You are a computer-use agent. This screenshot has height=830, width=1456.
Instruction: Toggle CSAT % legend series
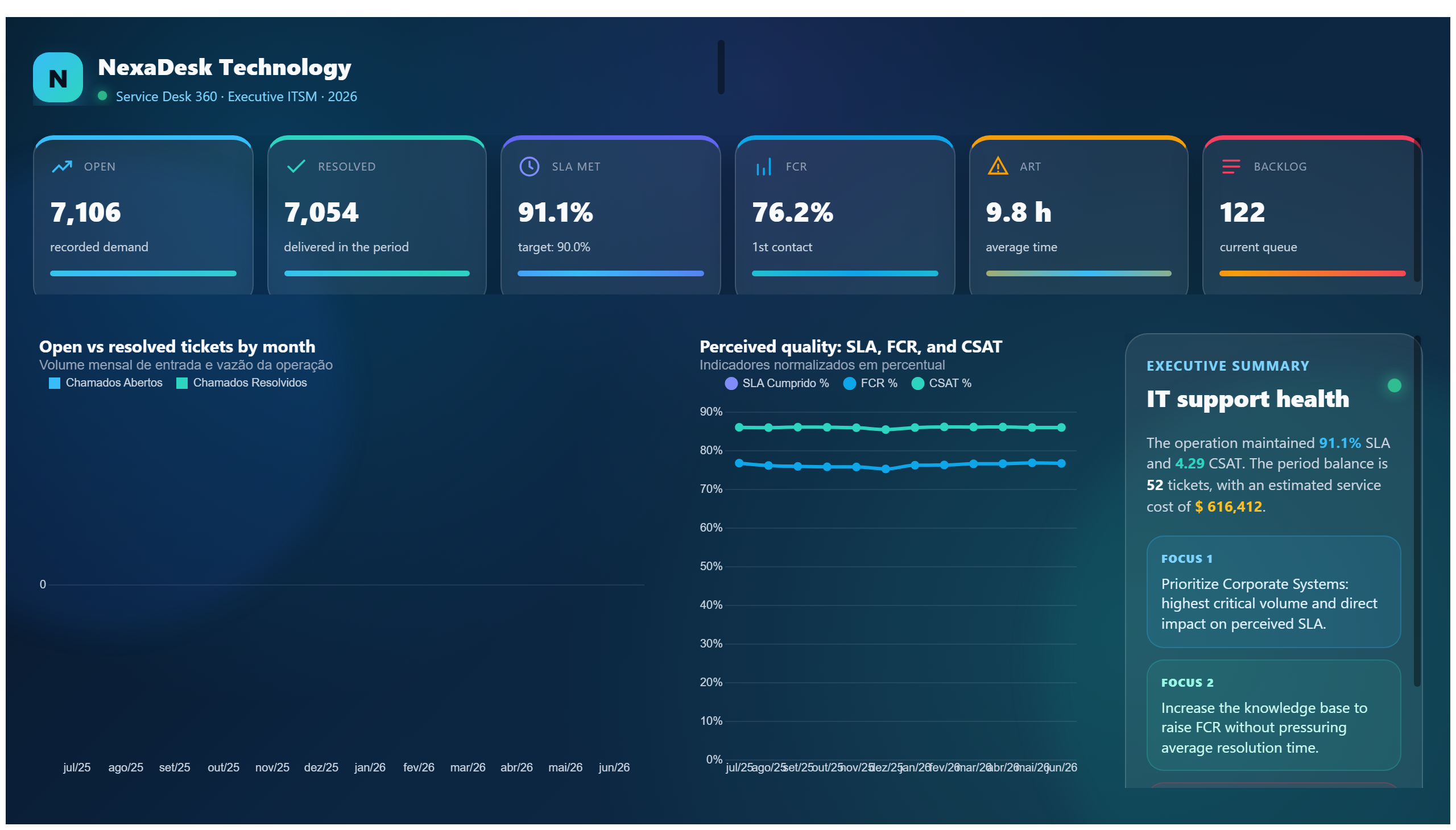pos(941,384)
